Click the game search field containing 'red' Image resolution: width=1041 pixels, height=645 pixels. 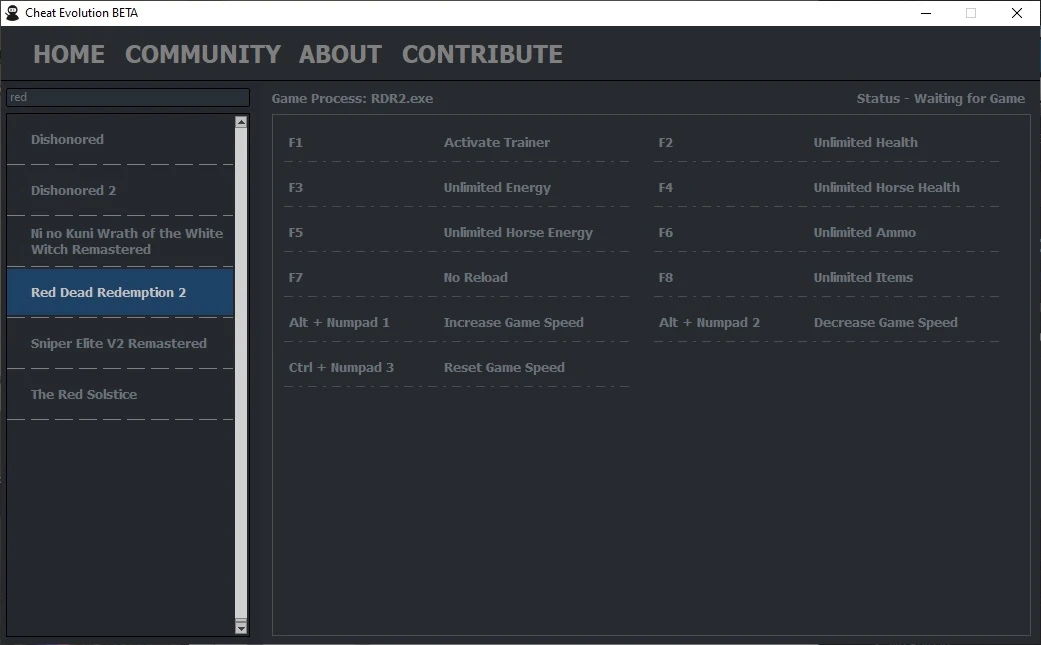click(128, 97)
